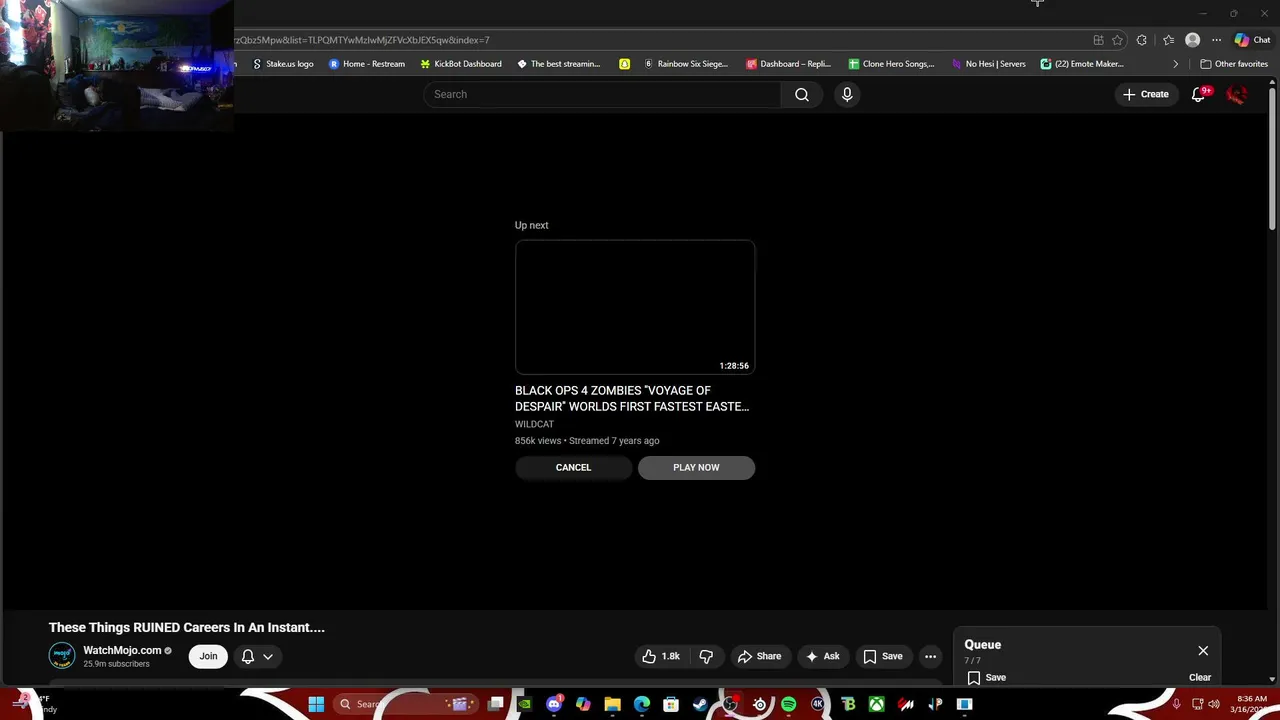Open The best streaming bookmark
The height and width of the screenshot is (720, 1280).
559,64
